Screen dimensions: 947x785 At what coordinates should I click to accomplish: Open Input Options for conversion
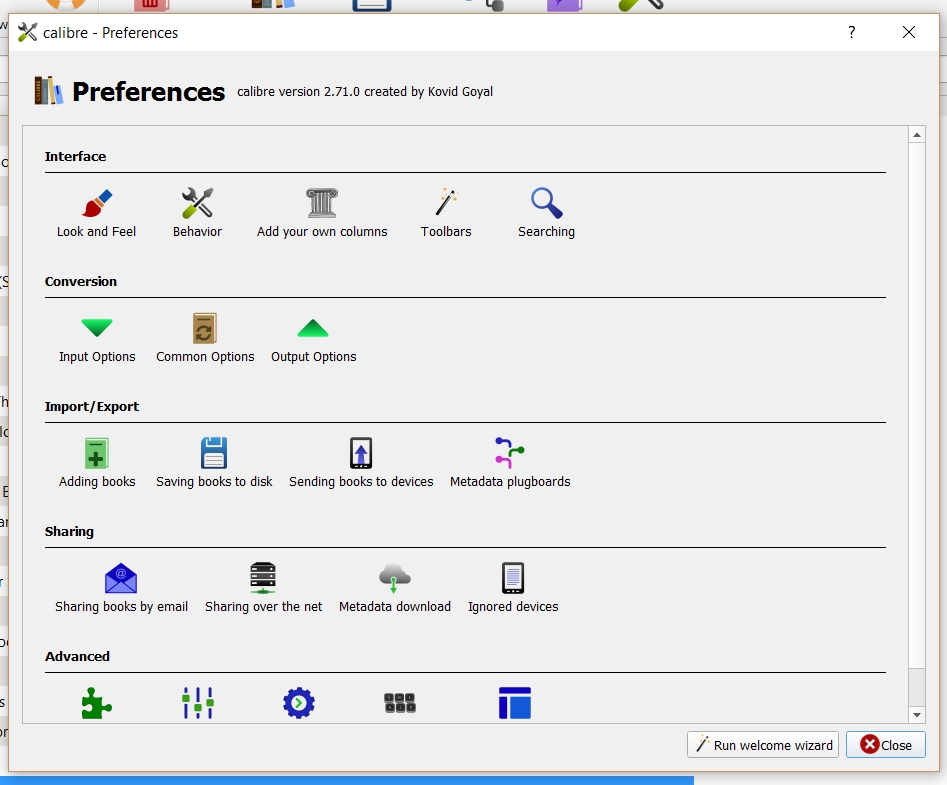[97, 339]
